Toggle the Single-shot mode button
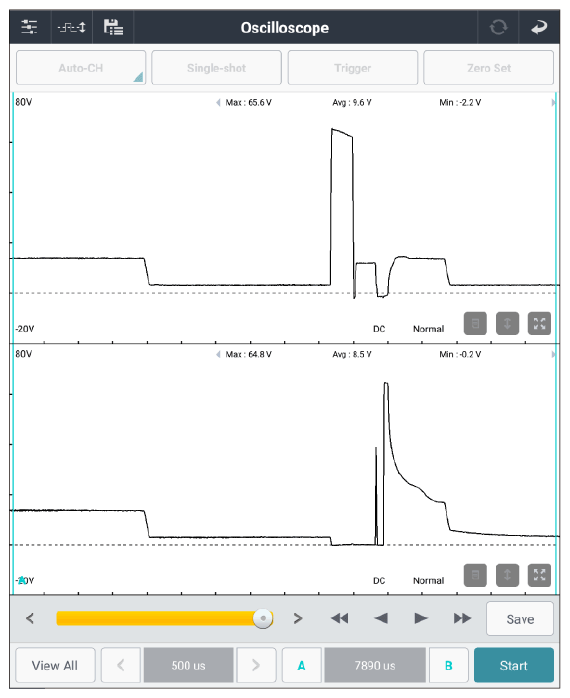 pyautogui.click(x=216, y=68)
